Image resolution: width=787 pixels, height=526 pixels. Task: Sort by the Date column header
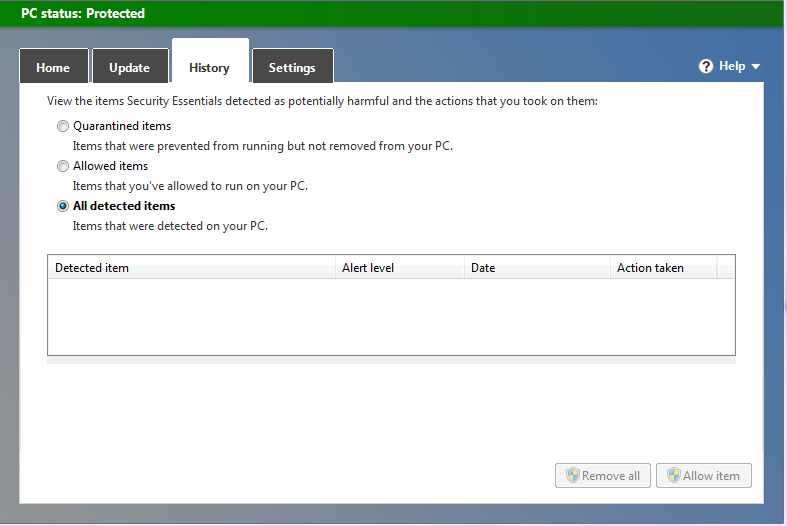coord(538,268)
